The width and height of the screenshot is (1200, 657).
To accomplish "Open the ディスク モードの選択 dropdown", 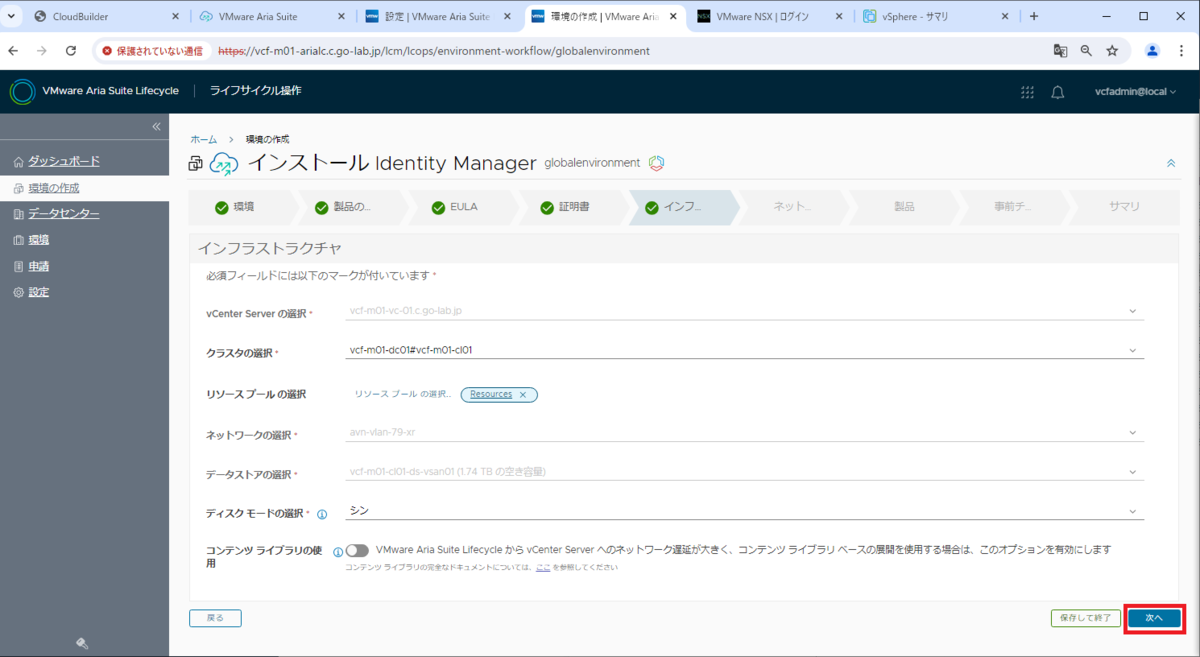I will (x=745, y=511).
